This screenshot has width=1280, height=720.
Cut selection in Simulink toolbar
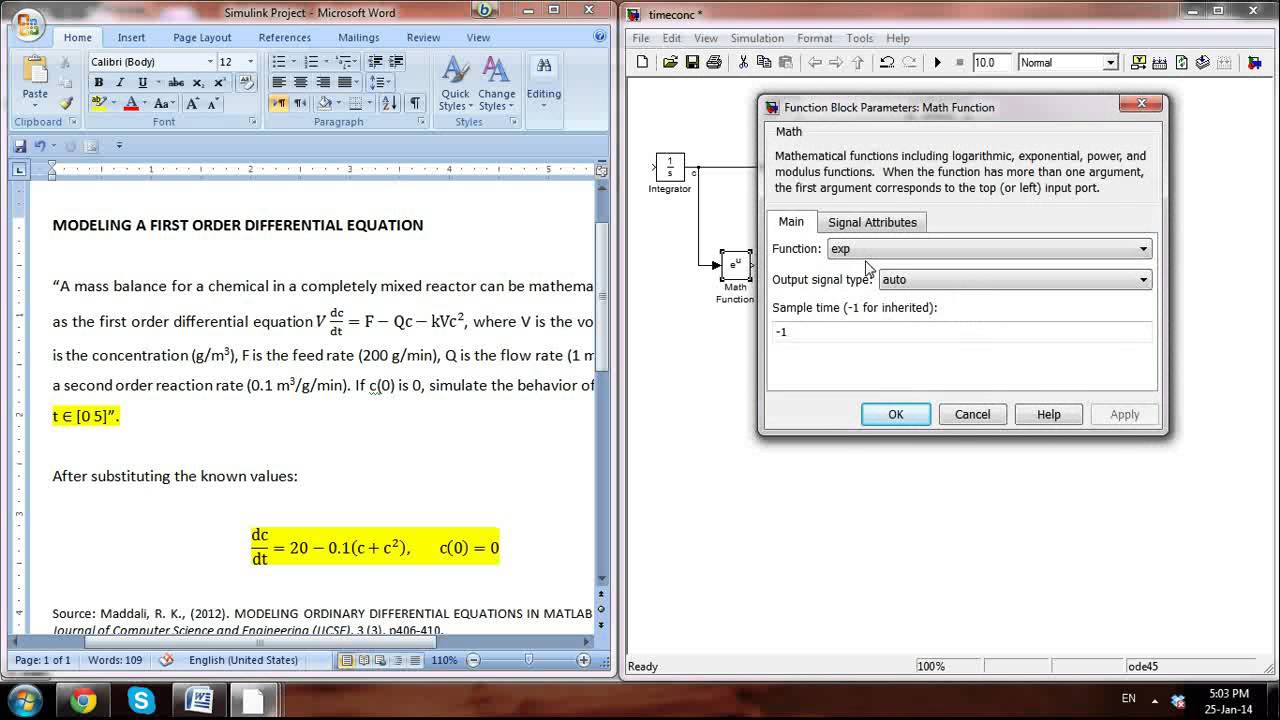pos(743,62)
